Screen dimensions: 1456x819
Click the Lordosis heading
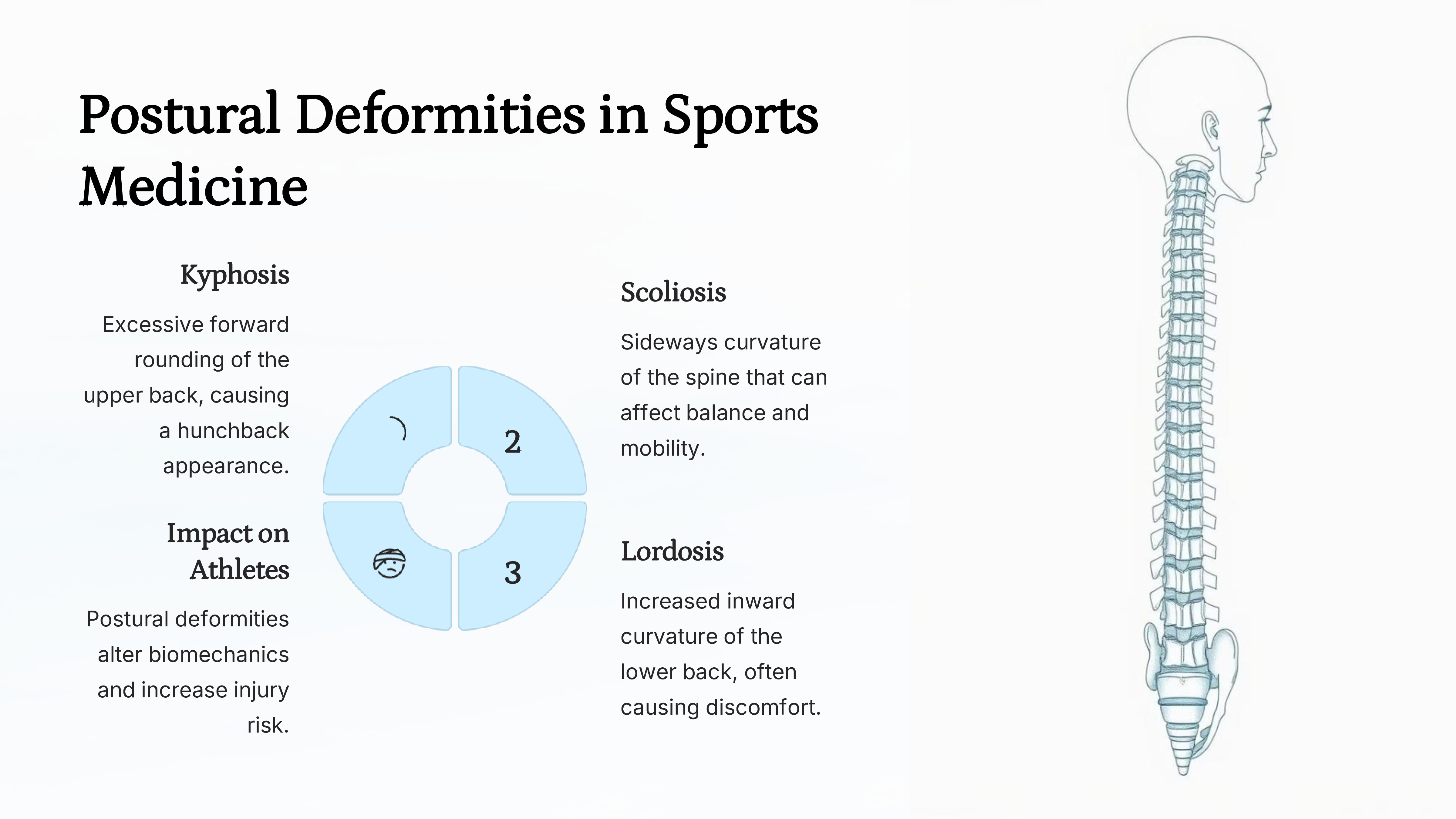pos(672,551)
